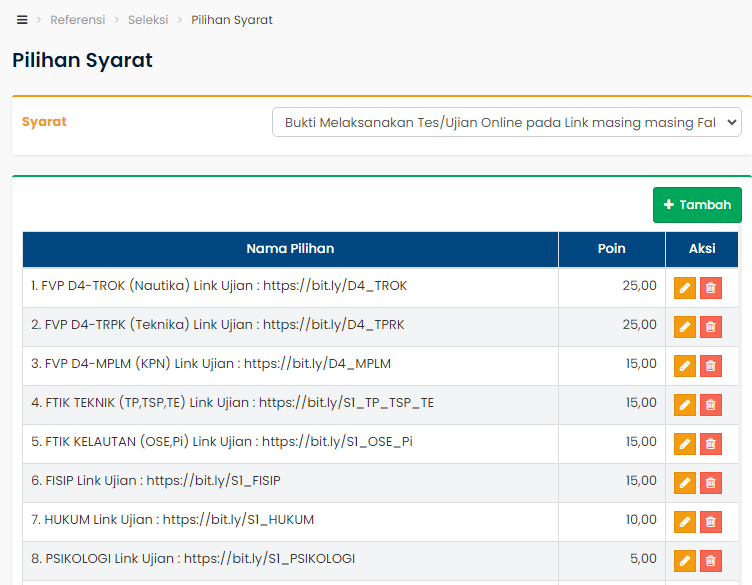Go to Referensi in breadcrumb
This screenshot has width=752, height=585.
(79, 20)
